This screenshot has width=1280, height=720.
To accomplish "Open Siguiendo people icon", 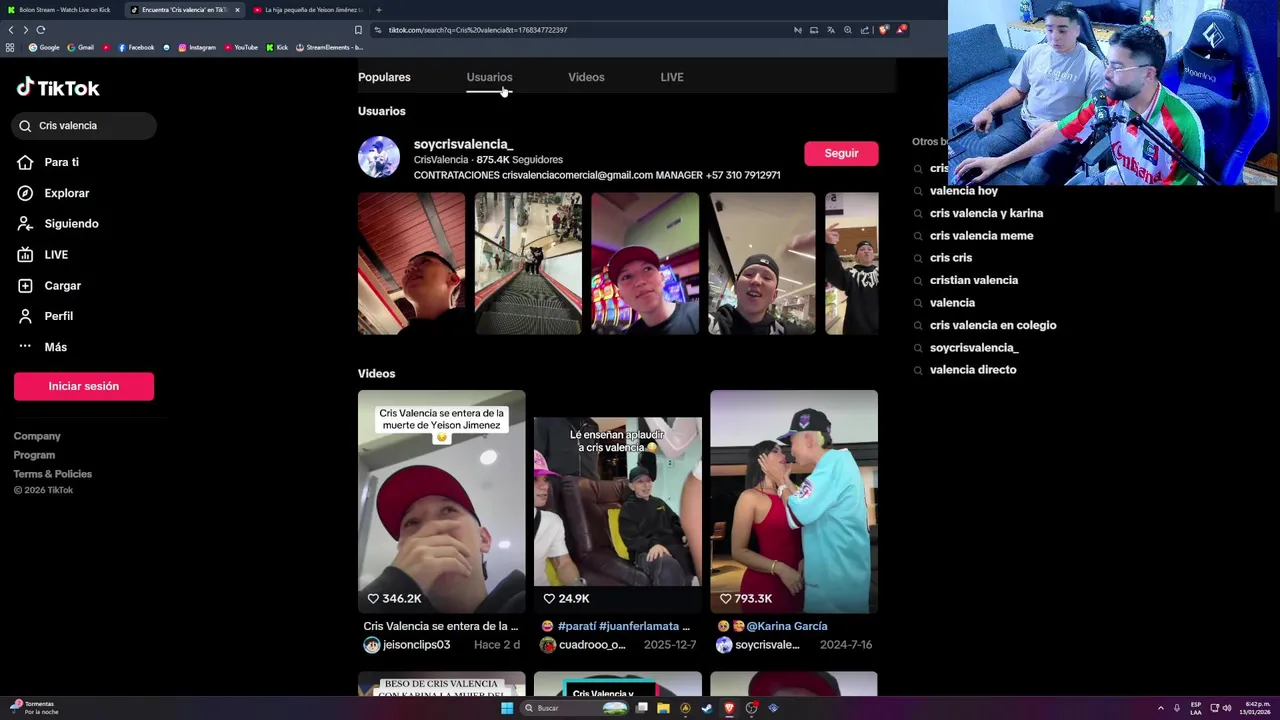I will [x=25, y=224].
